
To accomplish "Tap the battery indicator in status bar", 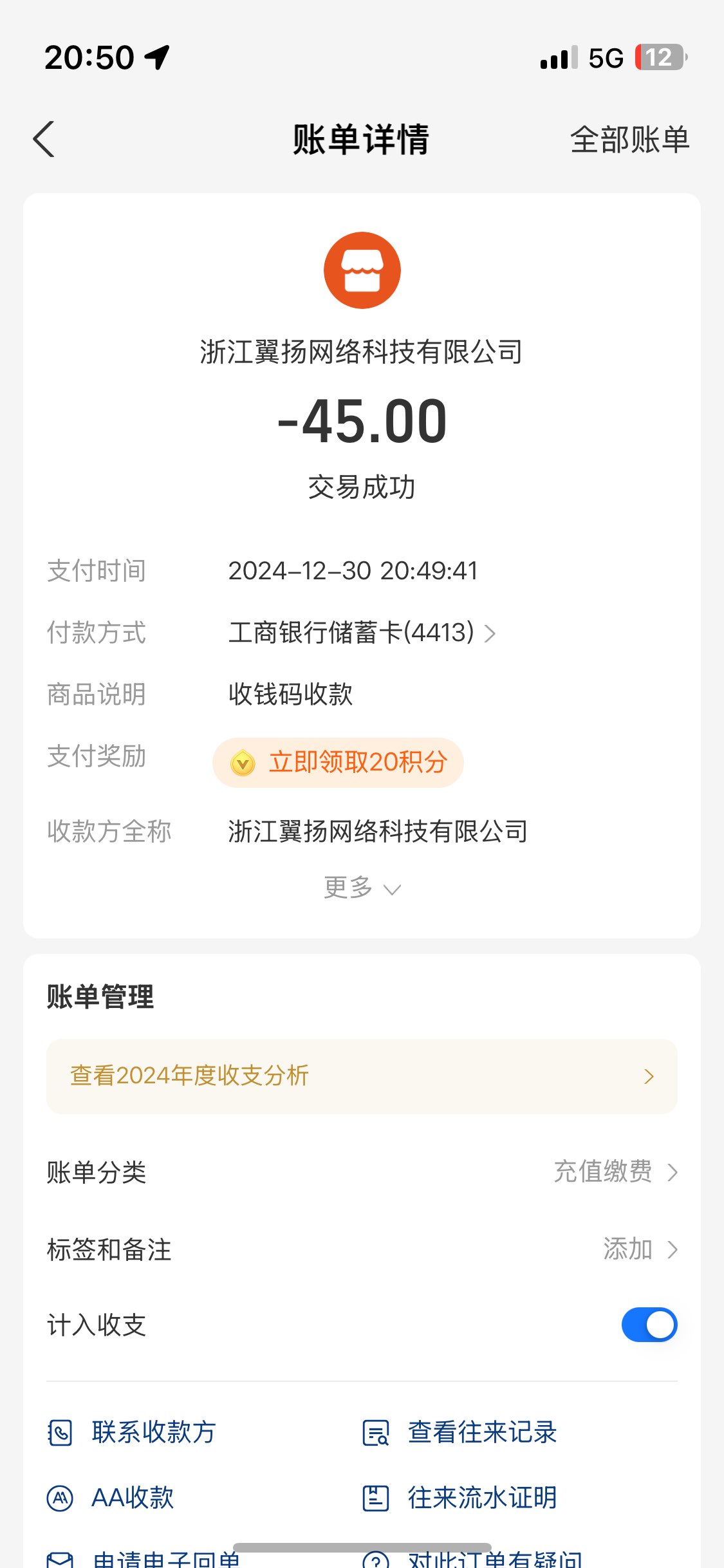I will coord(660,58).
